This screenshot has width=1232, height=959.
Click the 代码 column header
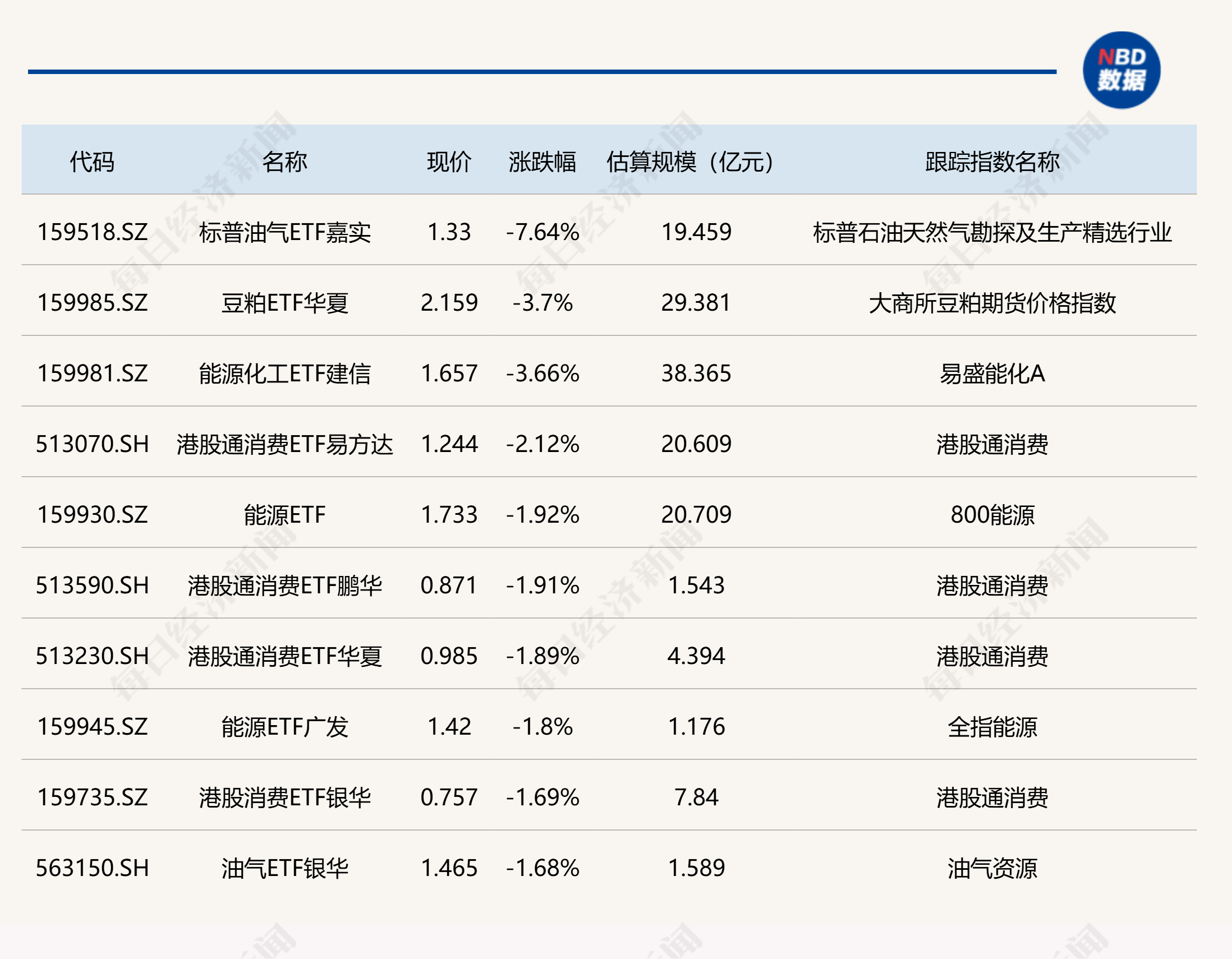pyautogui.click(x=92, y=162)
